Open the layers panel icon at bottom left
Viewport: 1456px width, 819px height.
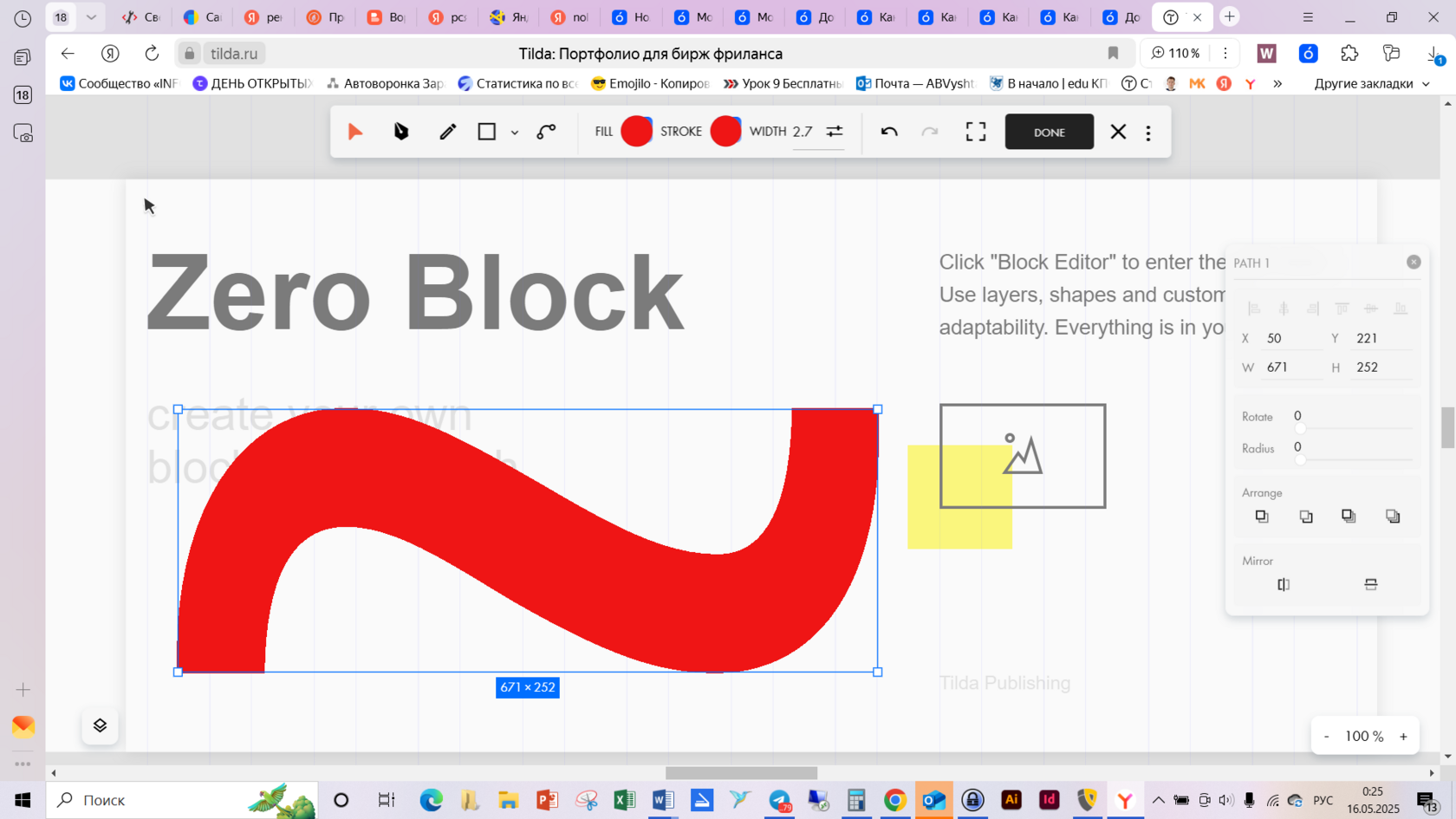click(x=100, y=726)
